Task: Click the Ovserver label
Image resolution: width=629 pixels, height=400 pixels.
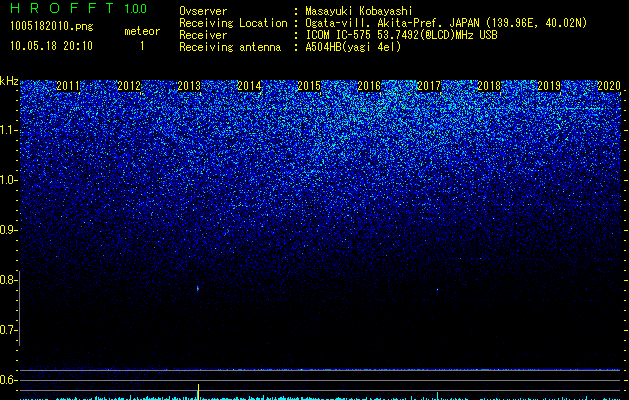Action: [x=203, y=11]
